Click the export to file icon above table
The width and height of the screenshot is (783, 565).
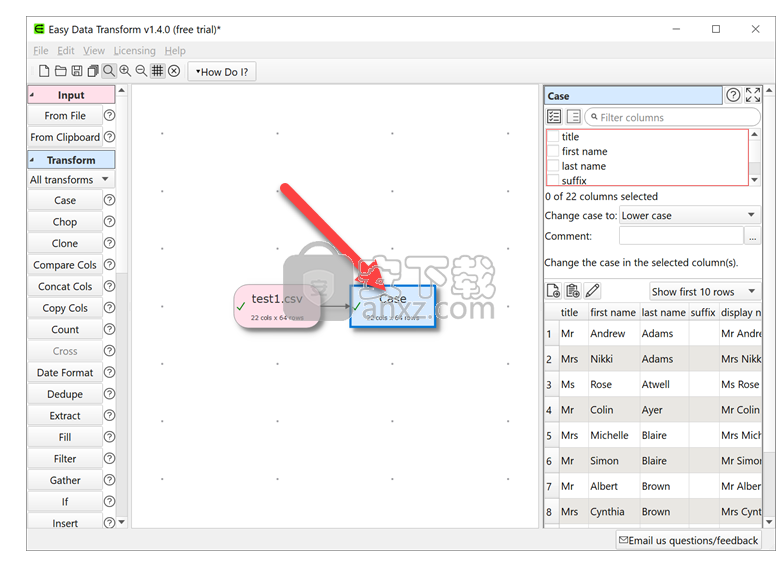point(553,291)
